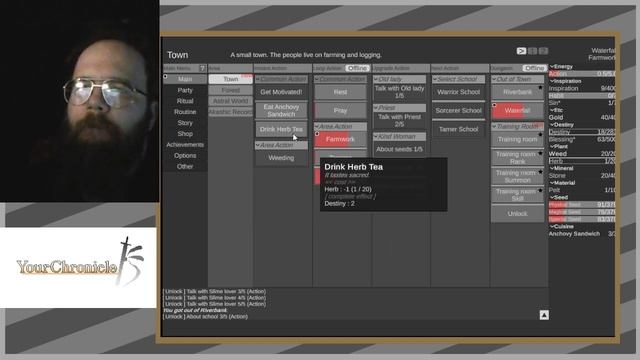Collapse the Plant resource section
The height and width of the screenshot is (360, 640).
[x=559, y=147]
